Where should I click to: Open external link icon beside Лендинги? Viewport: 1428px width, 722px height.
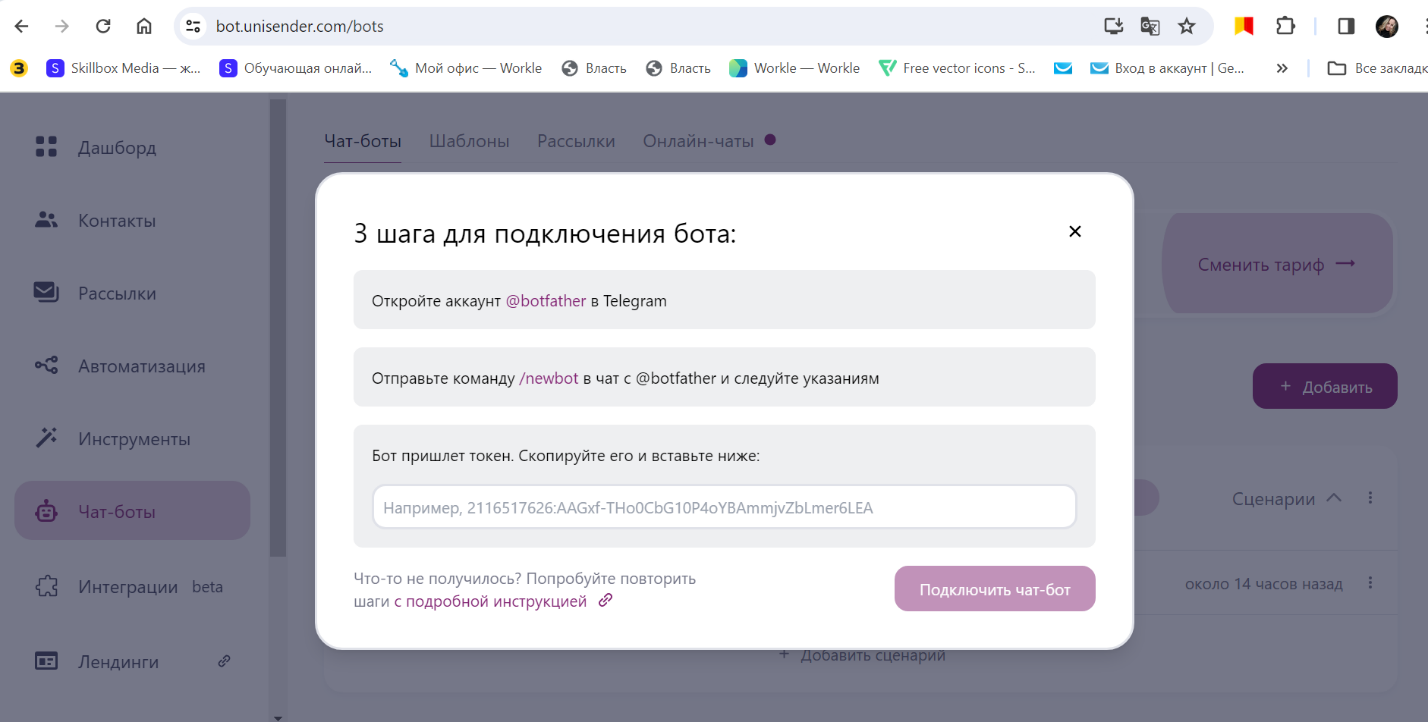(x=224, y=661)
